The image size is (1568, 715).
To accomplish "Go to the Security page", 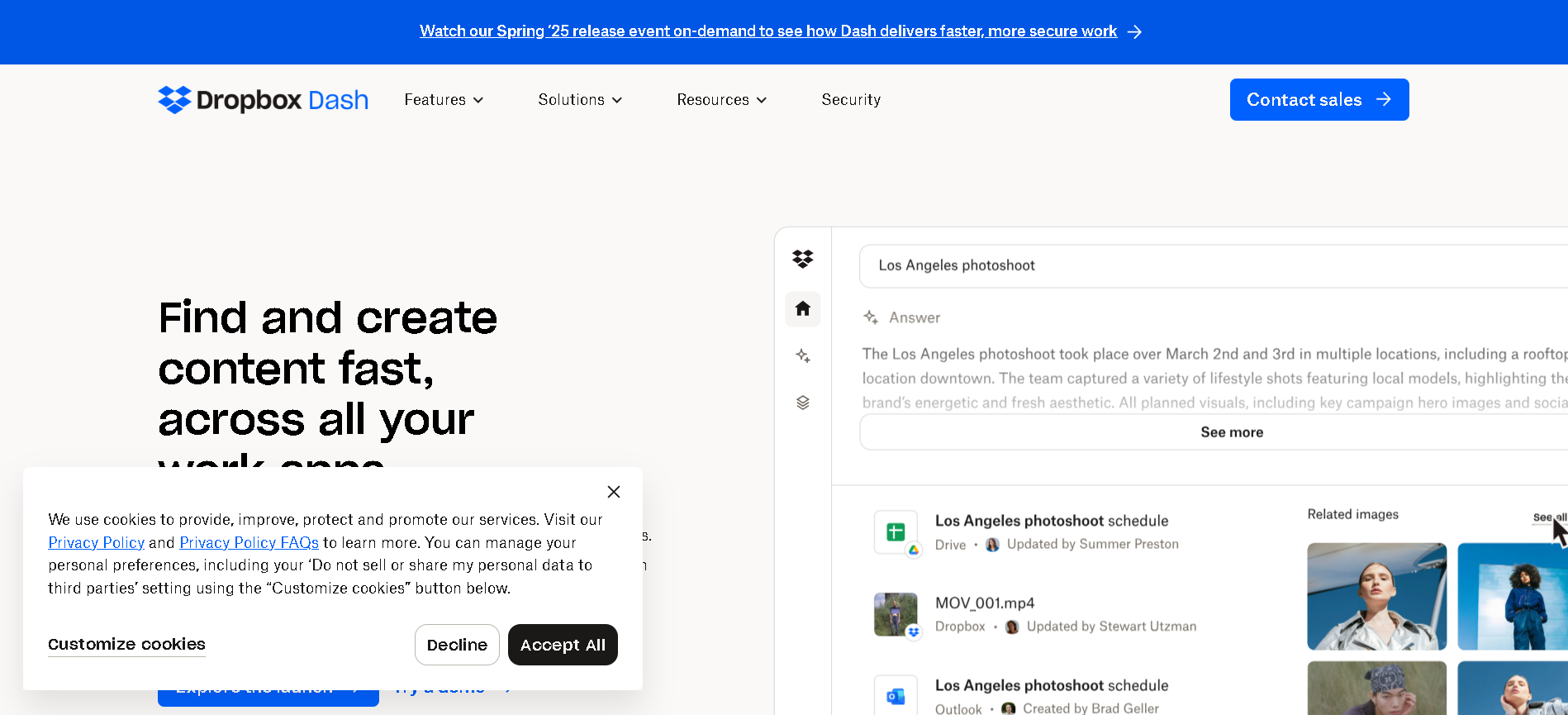I will point(851,100).
